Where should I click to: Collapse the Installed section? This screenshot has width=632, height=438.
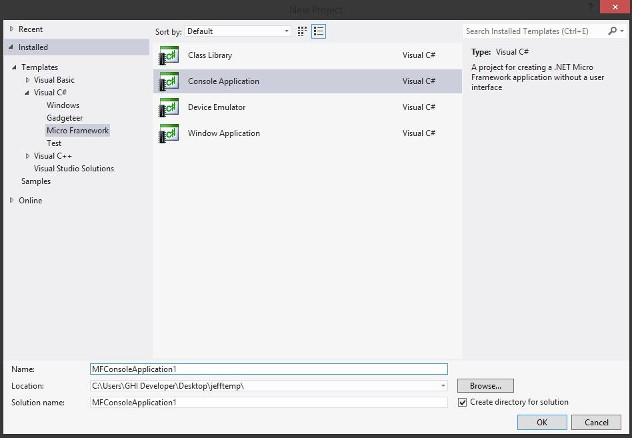[11, 47]
